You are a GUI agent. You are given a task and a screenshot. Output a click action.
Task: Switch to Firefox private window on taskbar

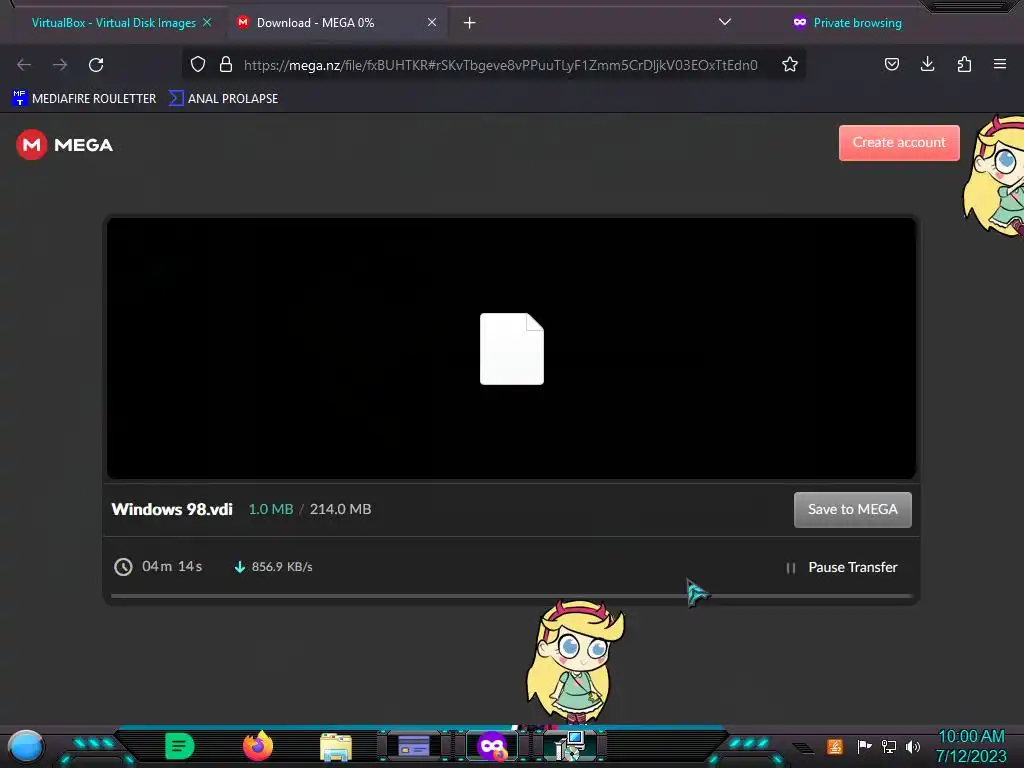pyautogui.click(x=492, y=746)
